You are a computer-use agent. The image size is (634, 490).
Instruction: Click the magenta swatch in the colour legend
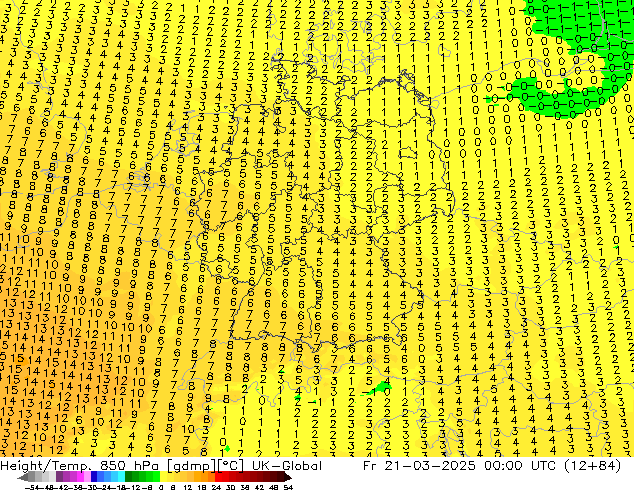[x=80, y=477]
